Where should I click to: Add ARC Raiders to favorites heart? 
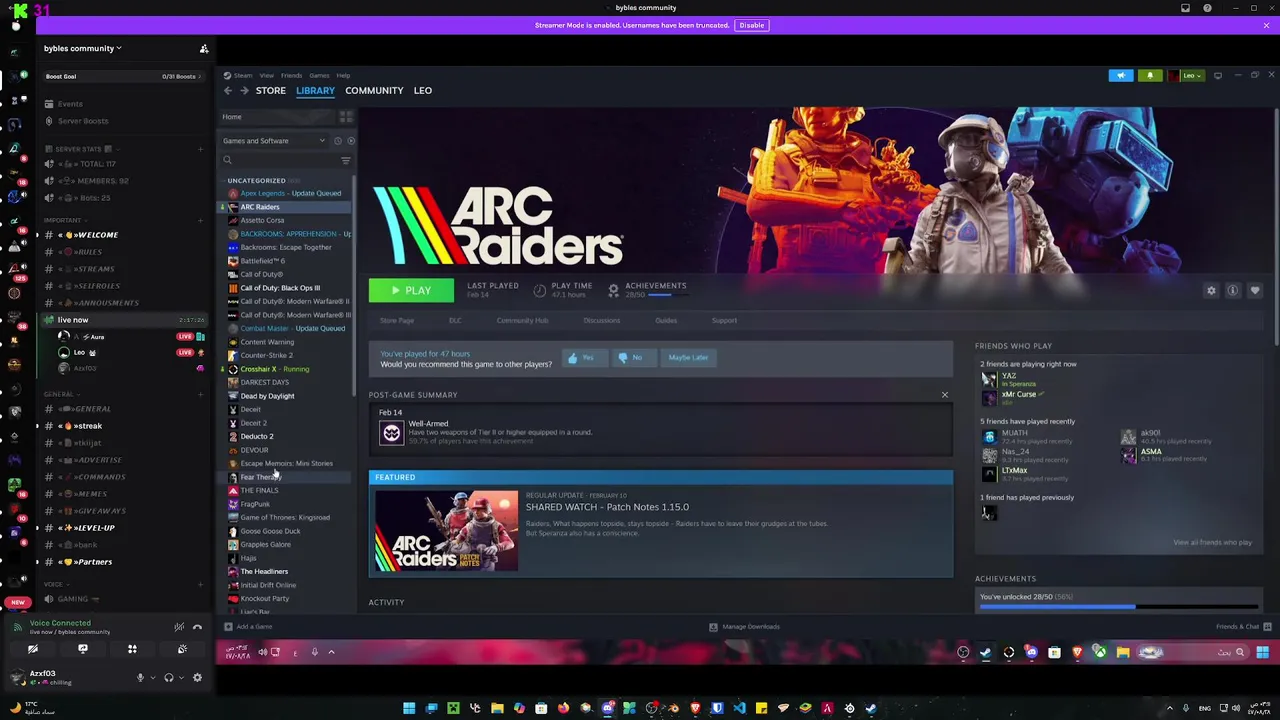point(1255,291)
